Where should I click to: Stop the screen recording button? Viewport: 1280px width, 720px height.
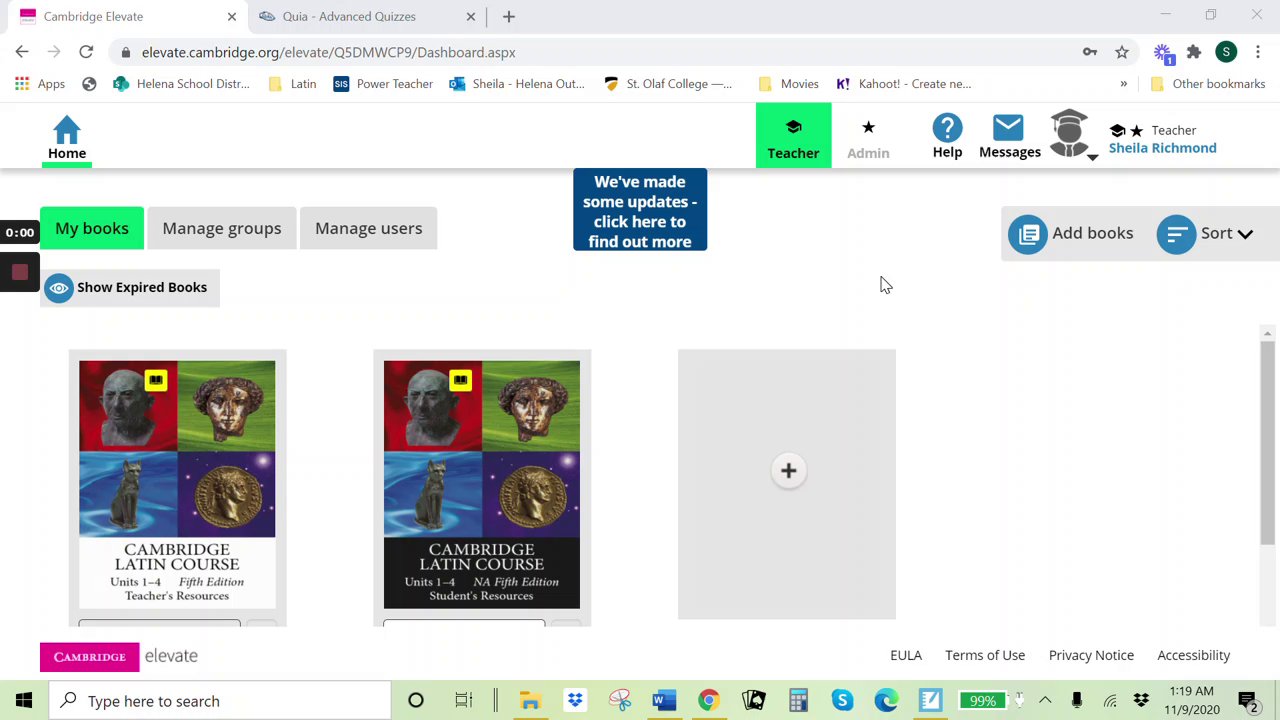coord(19,272)
